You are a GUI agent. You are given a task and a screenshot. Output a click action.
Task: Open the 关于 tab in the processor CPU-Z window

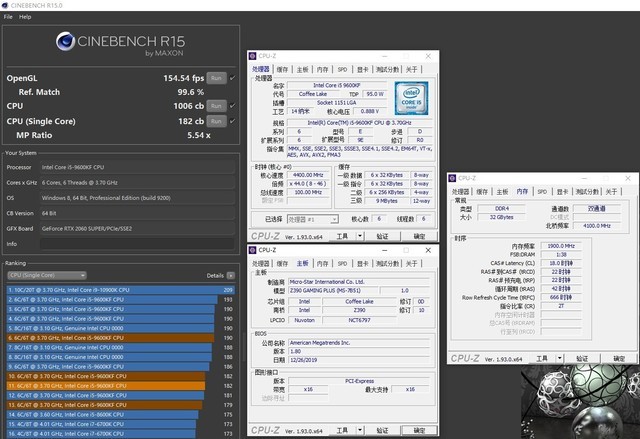411,69
